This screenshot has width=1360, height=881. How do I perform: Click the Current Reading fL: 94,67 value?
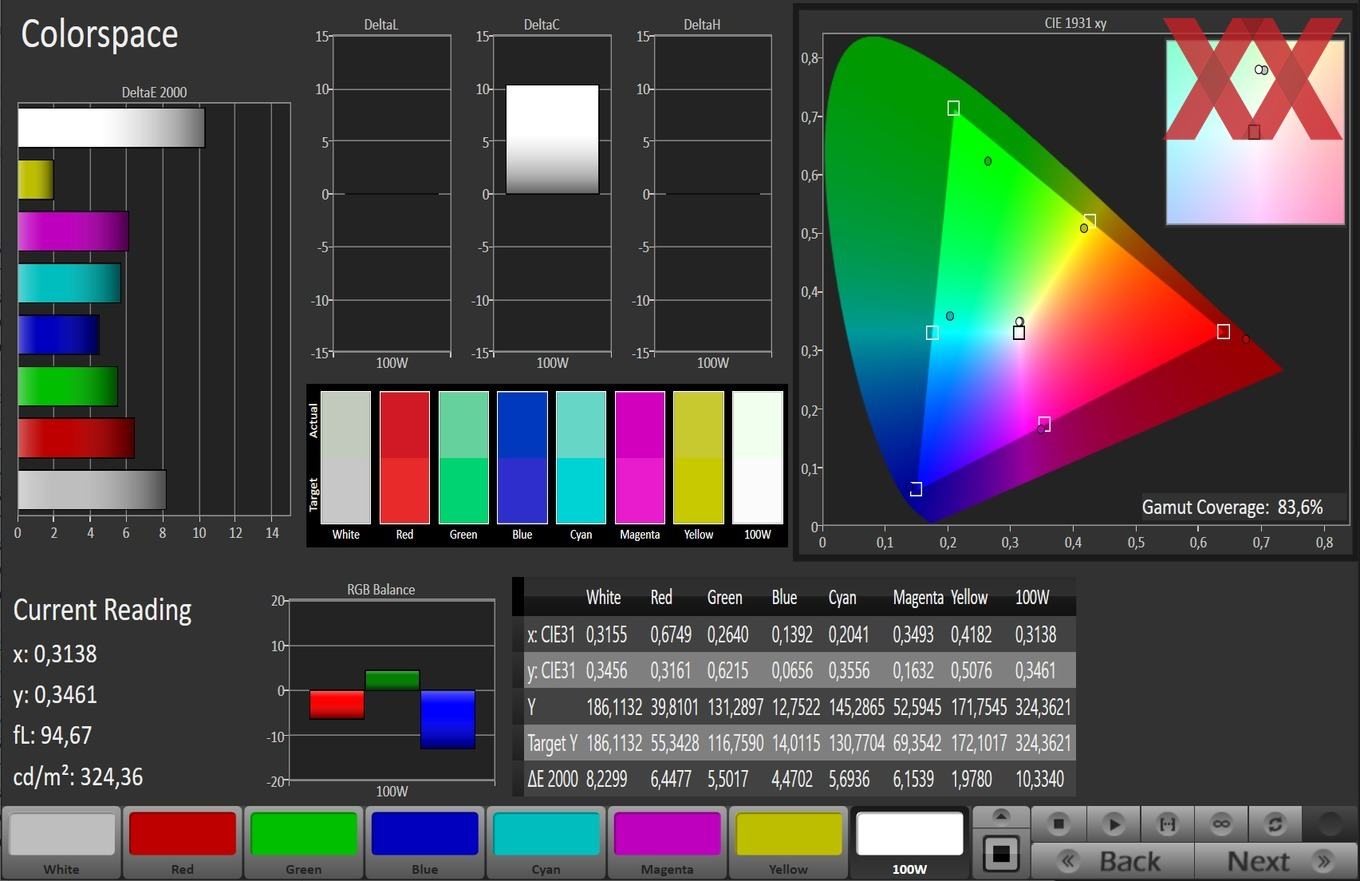click(52, 735)
